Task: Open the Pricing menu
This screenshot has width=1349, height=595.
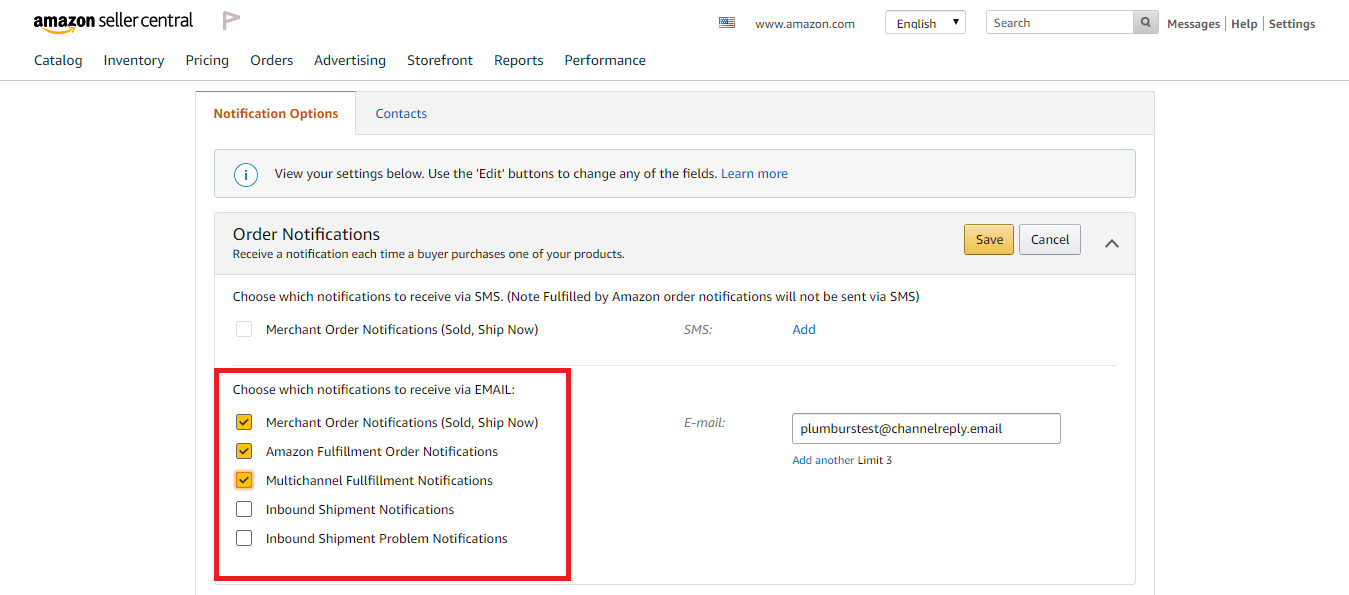Action: click(207, 60)
